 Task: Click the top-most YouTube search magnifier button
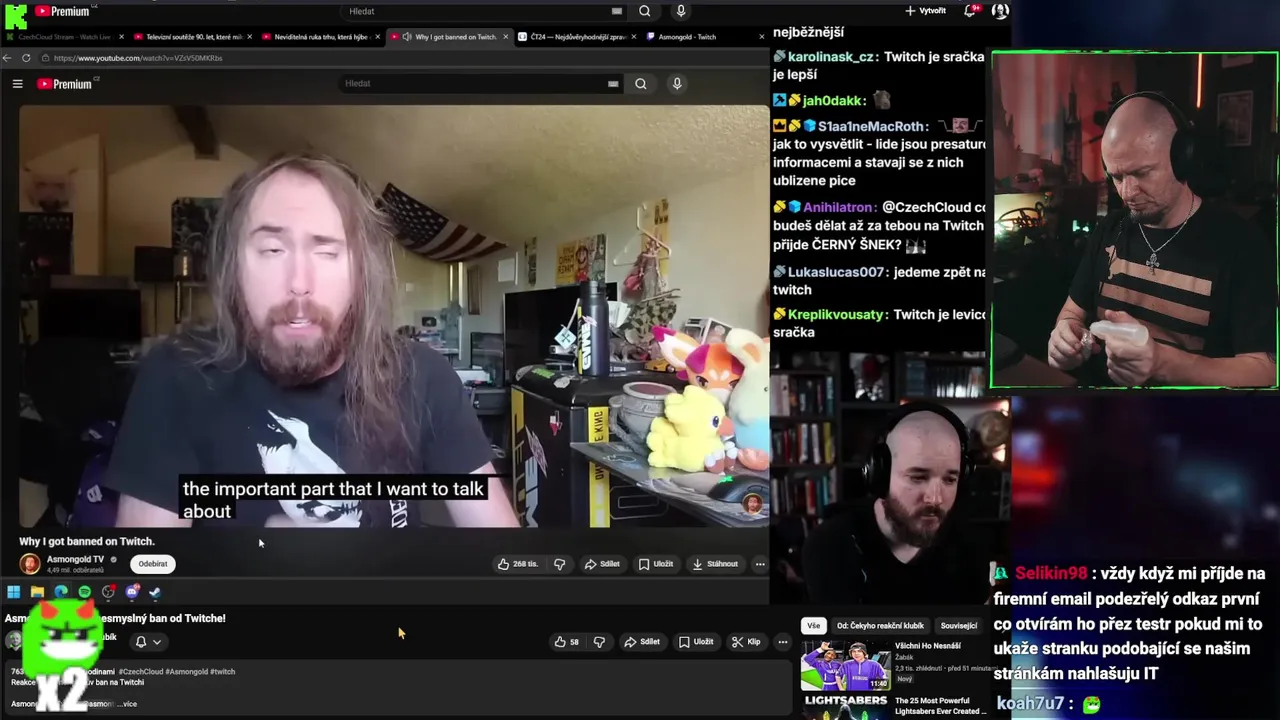coord(645,11)
